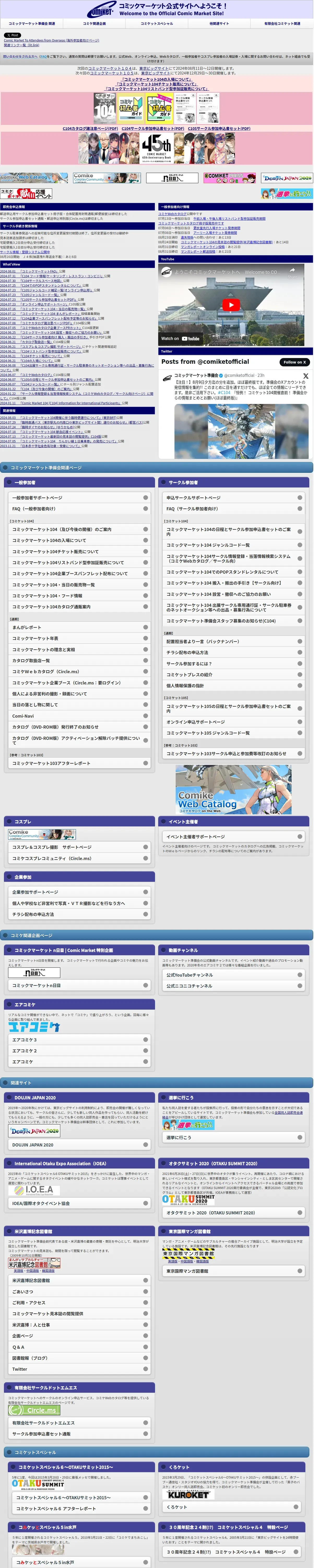This screenshot has height=1568, width=314.
Task: Play the embedded YouTube welcome video
Action: 231,305
